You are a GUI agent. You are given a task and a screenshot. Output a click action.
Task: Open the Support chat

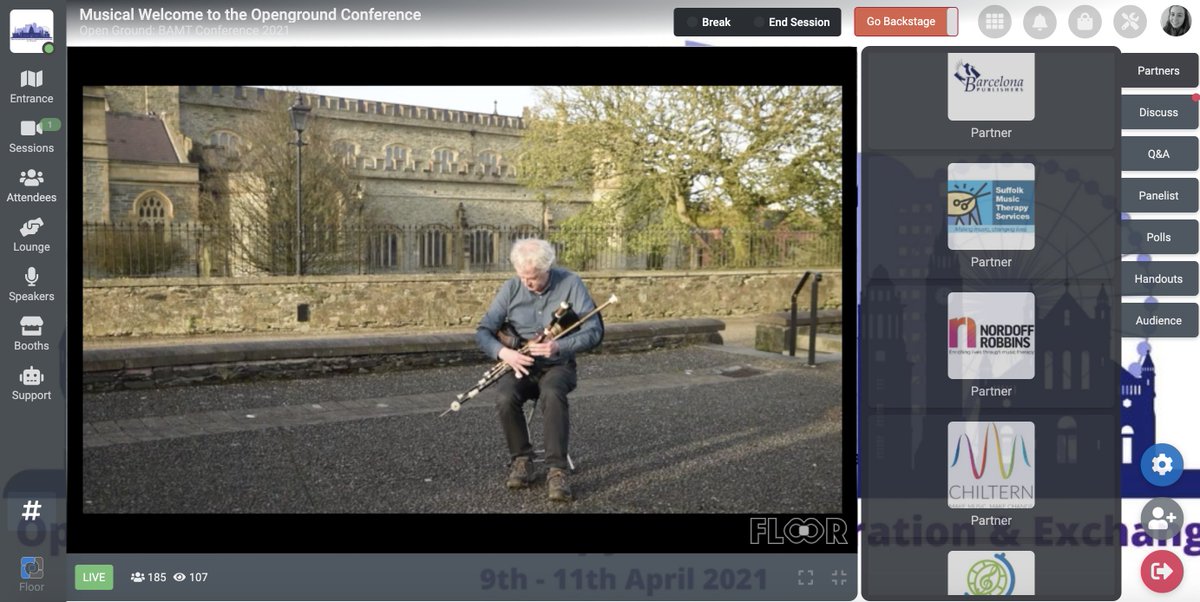tap(32, 384)
